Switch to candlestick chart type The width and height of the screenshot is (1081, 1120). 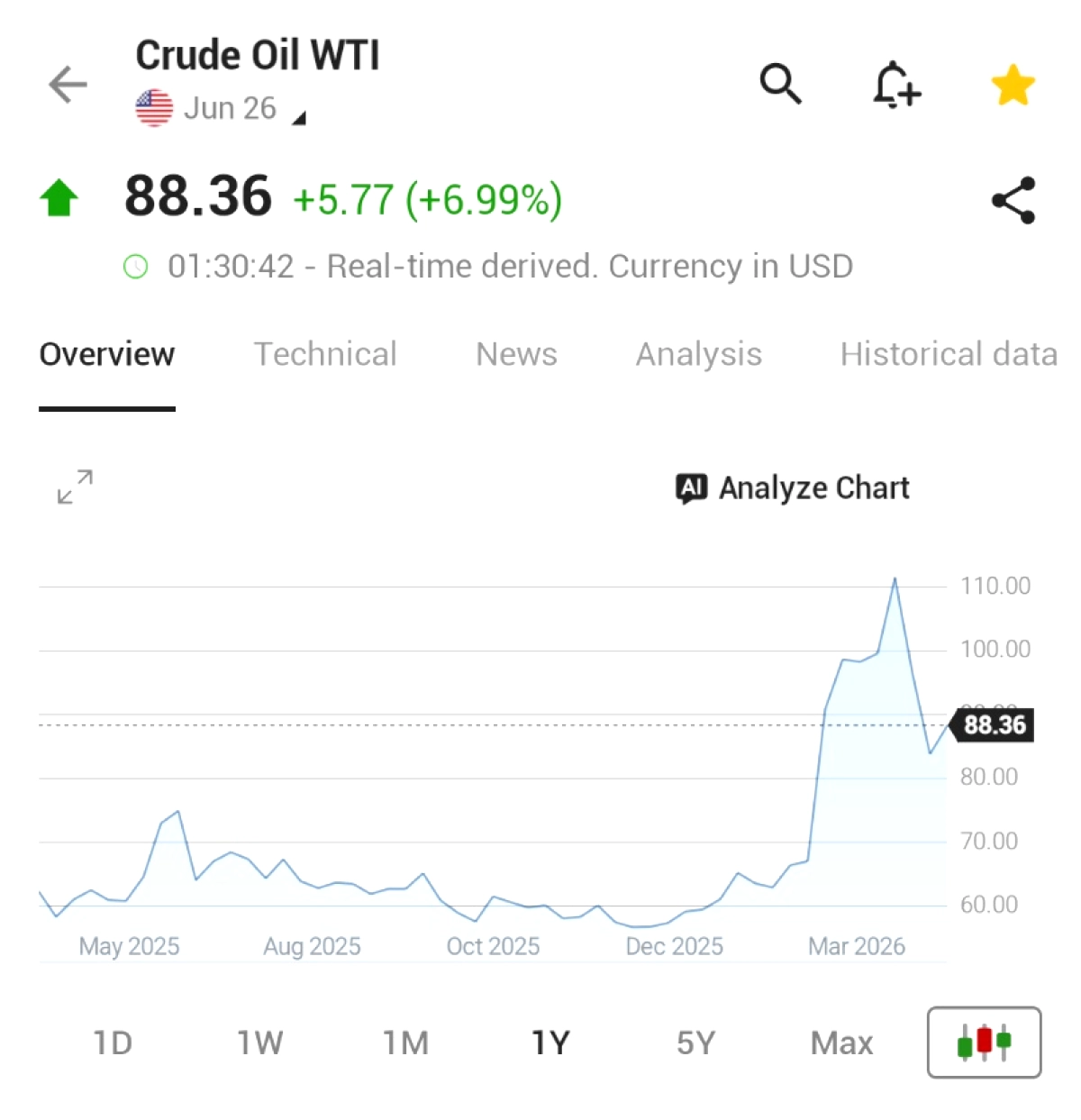point(984,1043)
